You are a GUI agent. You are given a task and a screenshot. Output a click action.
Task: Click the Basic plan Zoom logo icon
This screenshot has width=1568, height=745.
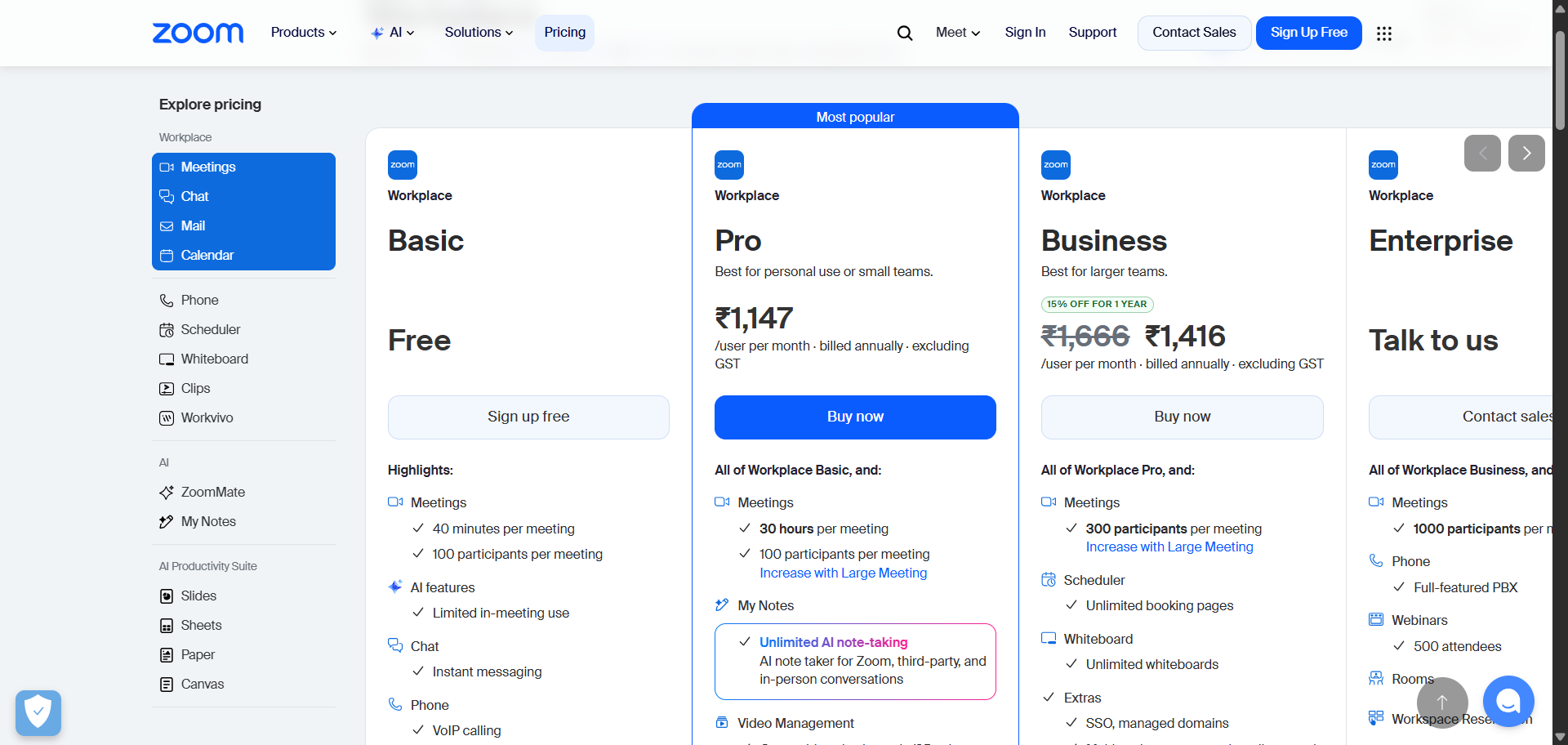pyautogui.click(x=403, y=165)
